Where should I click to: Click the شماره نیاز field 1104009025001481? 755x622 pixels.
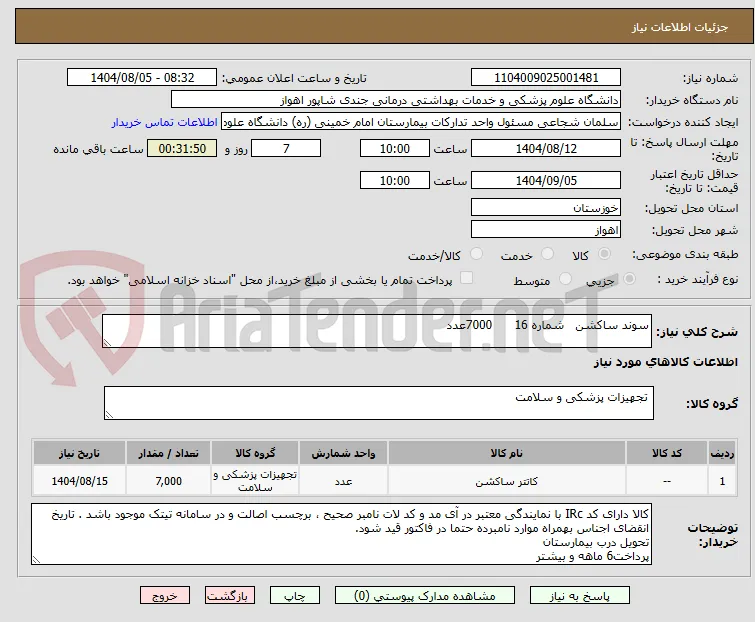[x=546, y=78]
